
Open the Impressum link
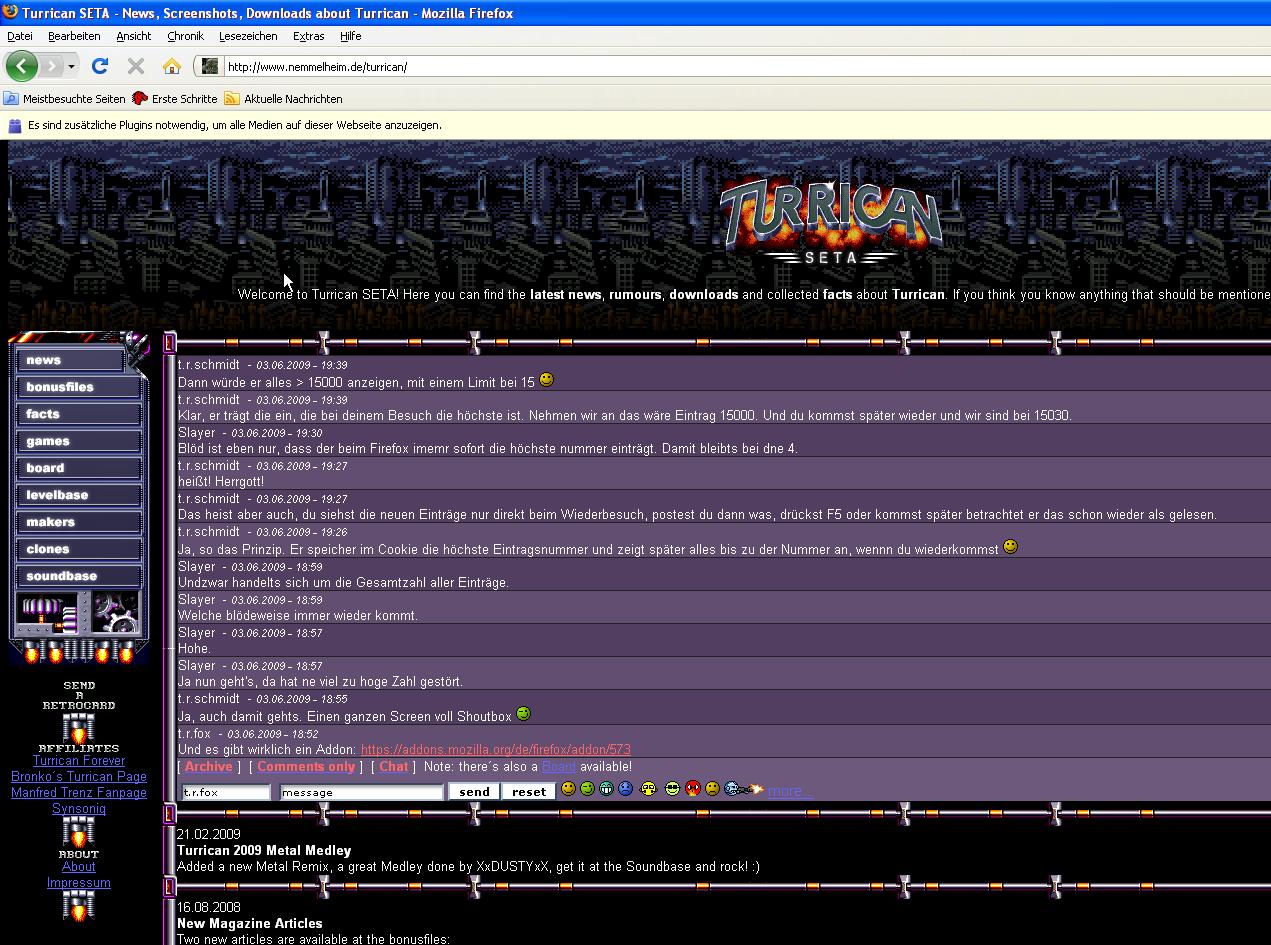(x=79, y=883)
